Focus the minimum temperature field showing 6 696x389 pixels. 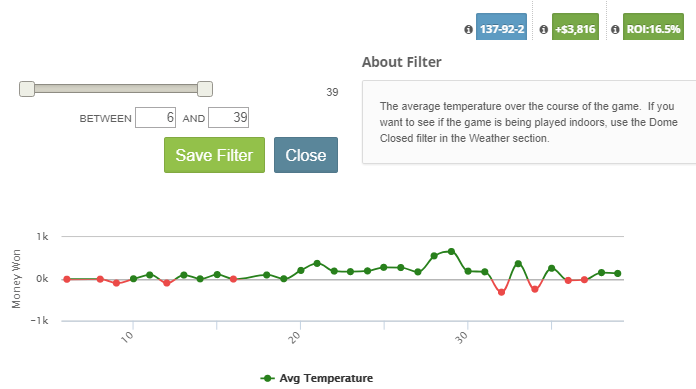(x=155, y=118)
